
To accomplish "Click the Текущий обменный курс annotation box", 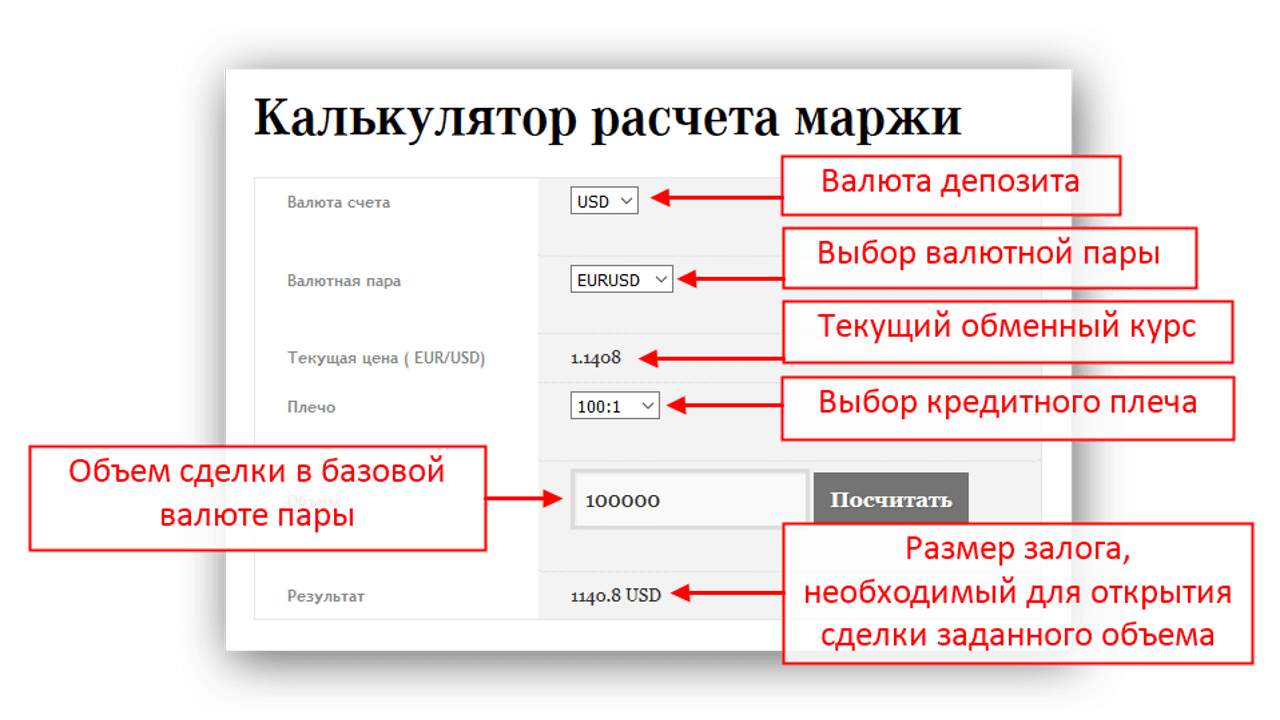I will (1007, 331).
